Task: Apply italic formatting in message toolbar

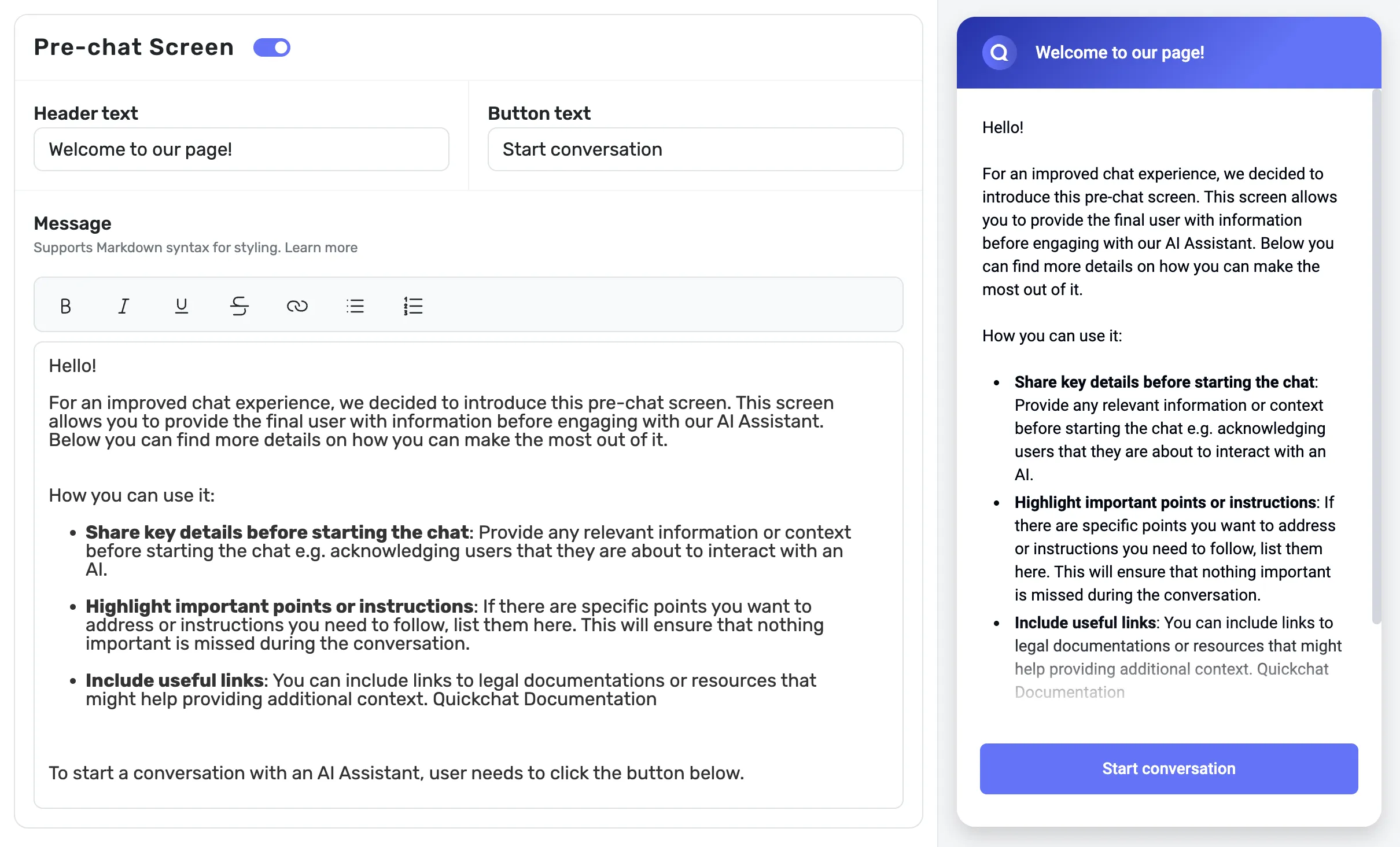Action: coord(123,305)
